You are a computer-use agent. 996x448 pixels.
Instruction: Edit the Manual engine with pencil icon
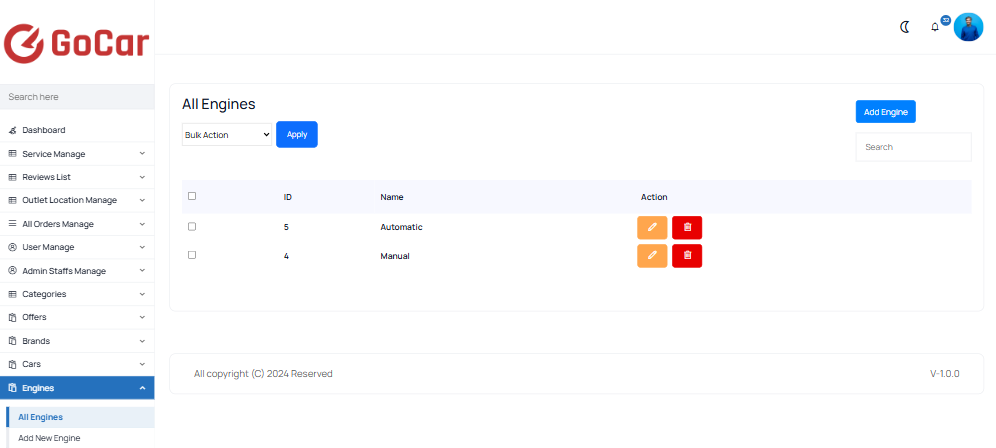pos(652,255)
